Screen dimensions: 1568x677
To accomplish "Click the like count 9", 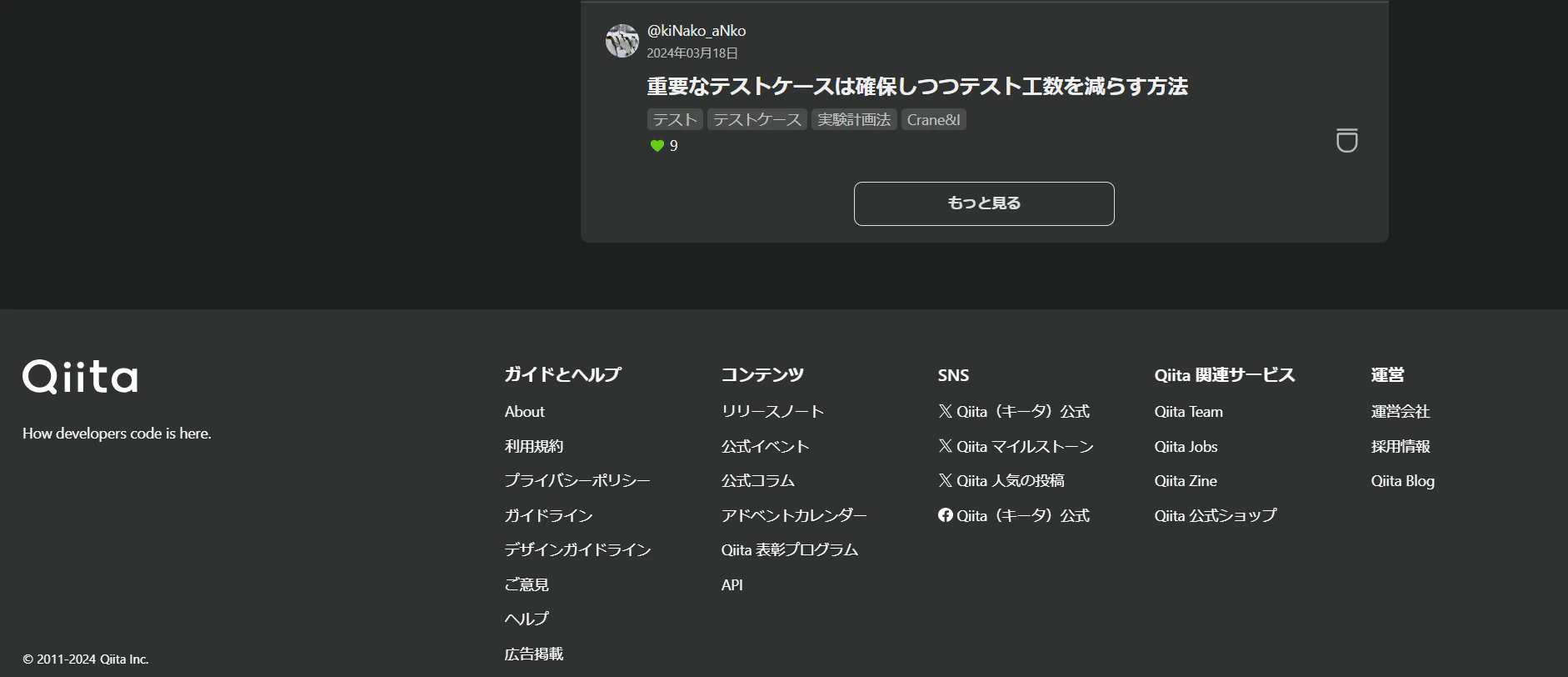I will point(674,146).
